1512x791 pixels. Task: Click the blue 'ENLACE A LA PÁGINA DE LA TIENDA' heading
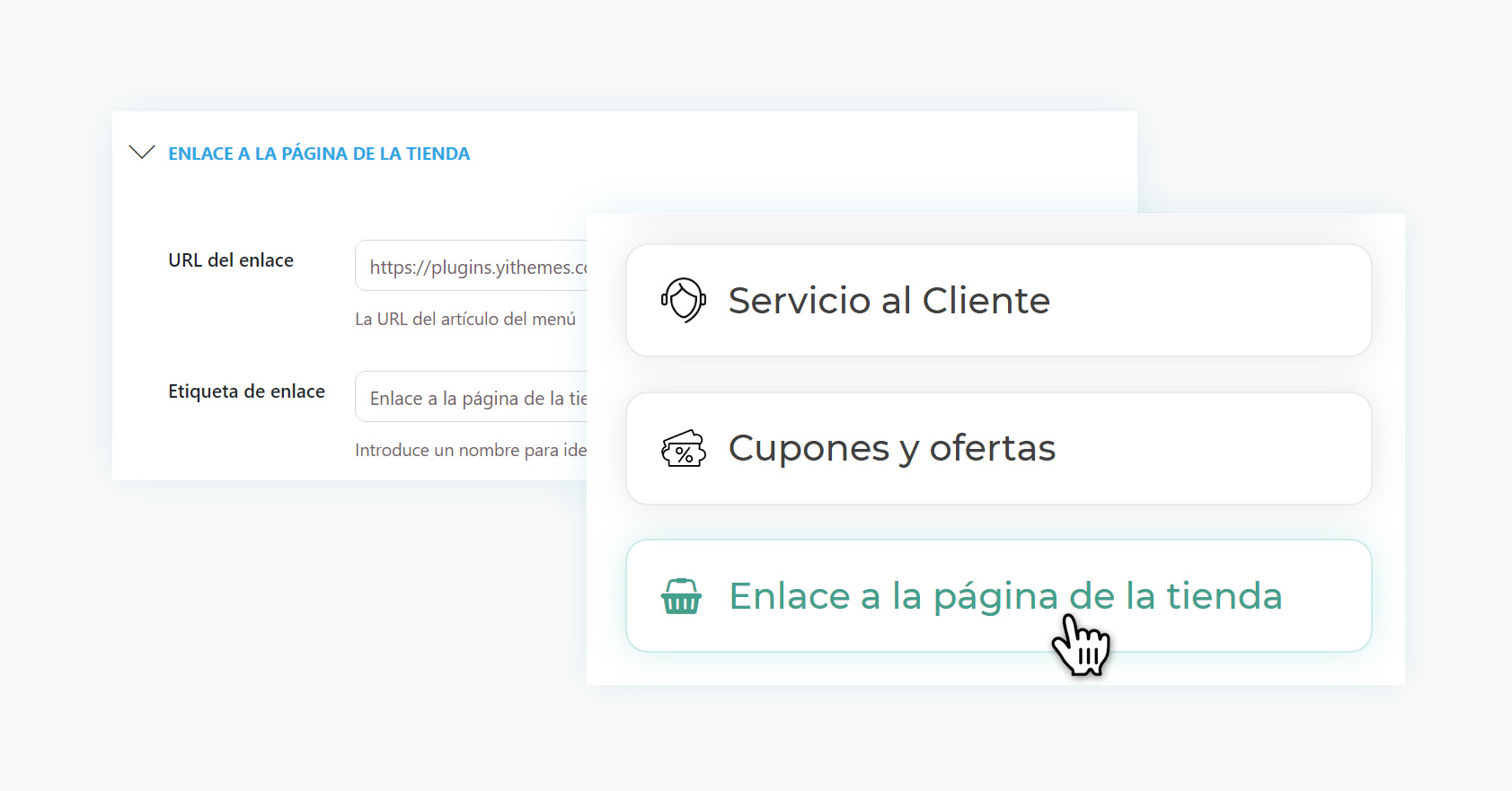click(319, 154)
